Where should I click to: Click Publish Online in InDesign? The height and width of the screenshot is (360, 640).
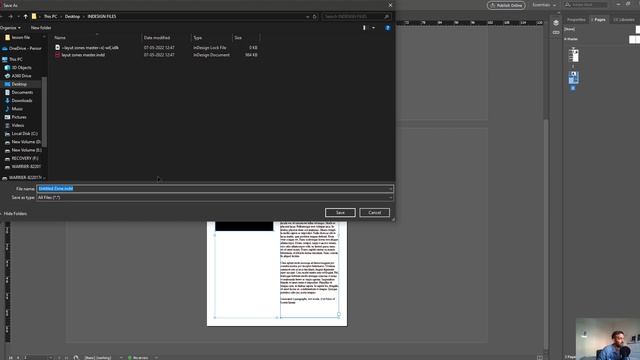506,5
